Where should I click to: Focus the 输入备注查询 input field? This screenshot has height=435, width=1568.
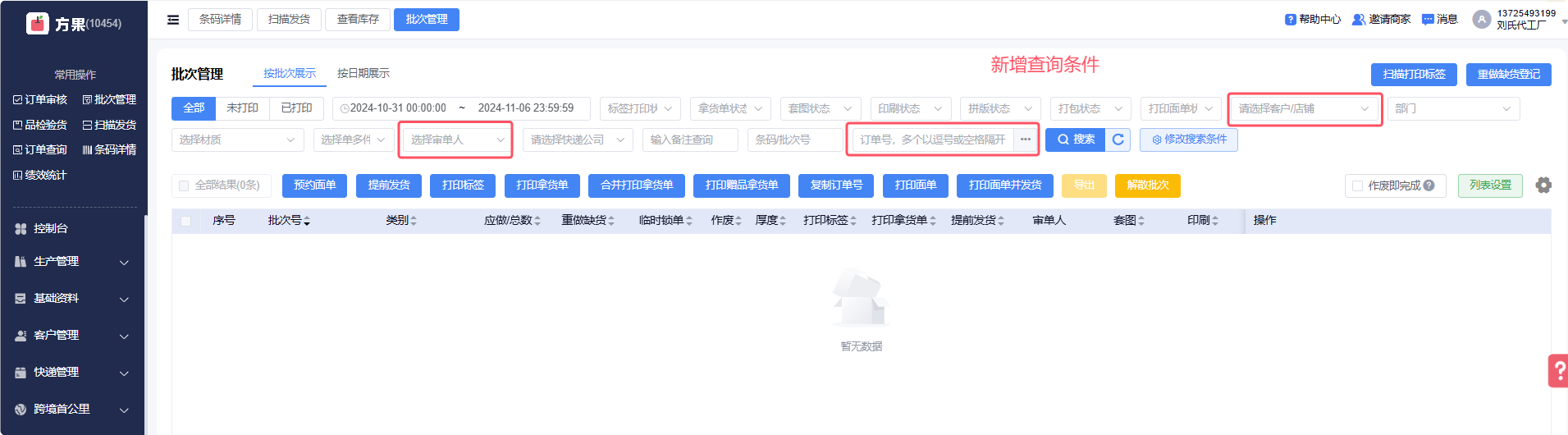pyautogui.click(x=690, y=140)
